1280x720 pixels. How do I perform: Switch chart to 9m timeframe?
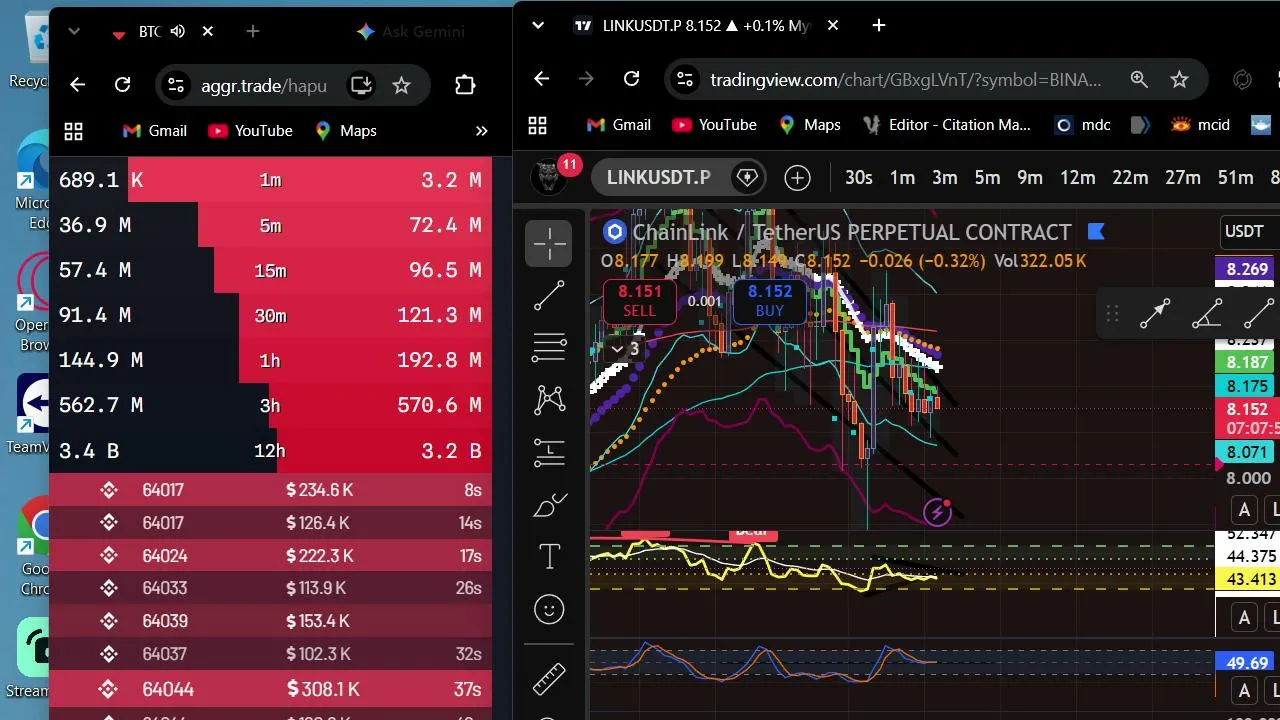click(x=1030, y=178)
